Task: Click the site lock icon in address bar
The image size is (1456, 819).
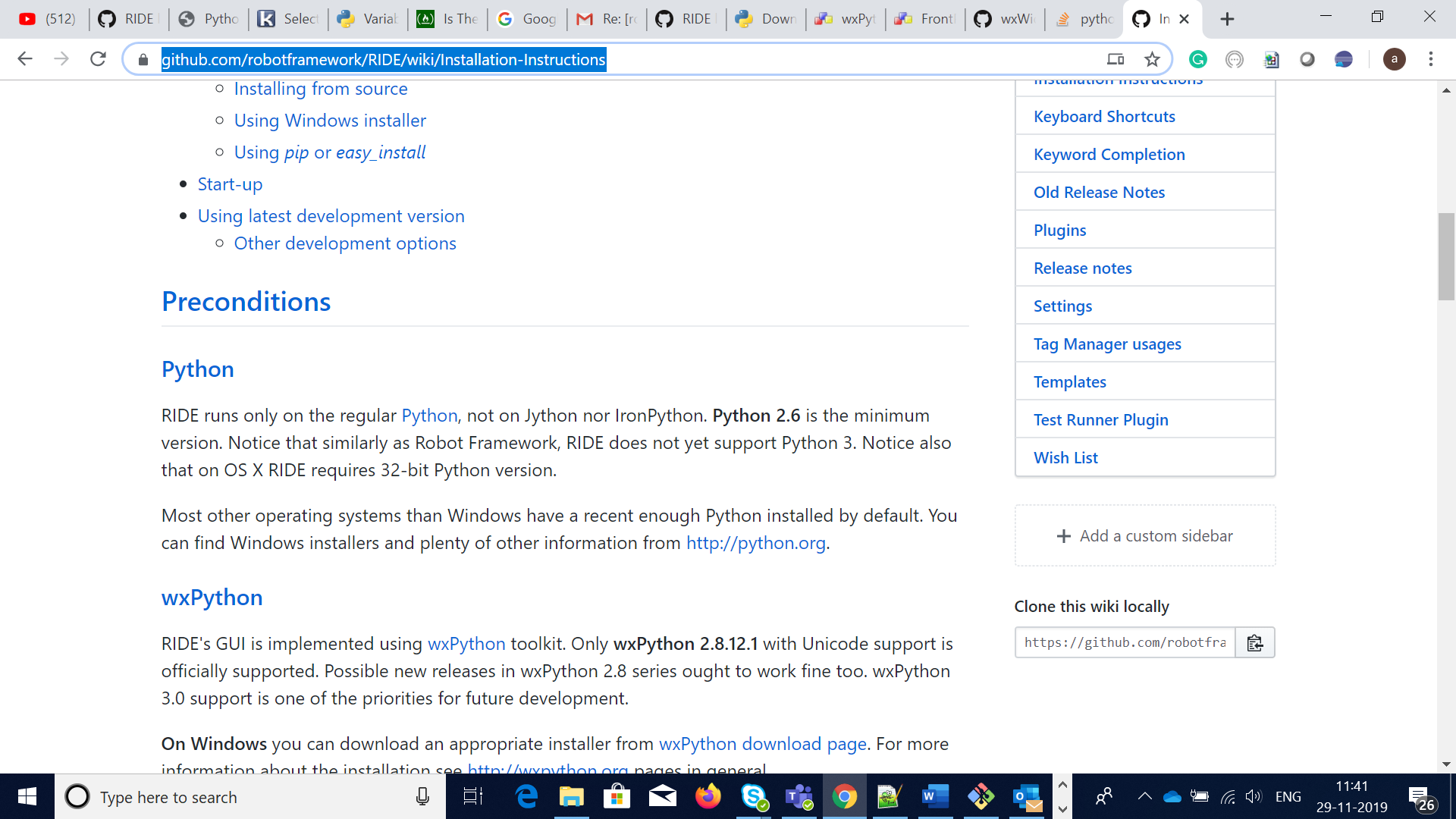Action: click(x=143, y=59)
